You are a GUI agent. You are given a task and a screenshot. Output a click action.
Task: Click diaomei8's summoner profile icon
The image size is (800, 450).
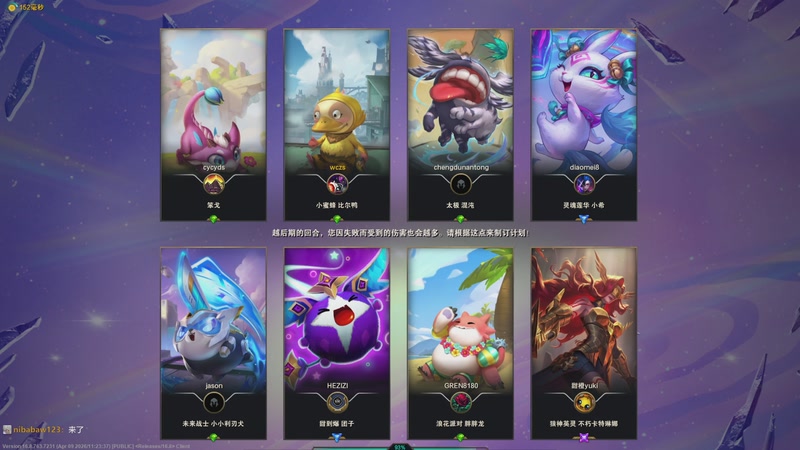pos(584,184)
